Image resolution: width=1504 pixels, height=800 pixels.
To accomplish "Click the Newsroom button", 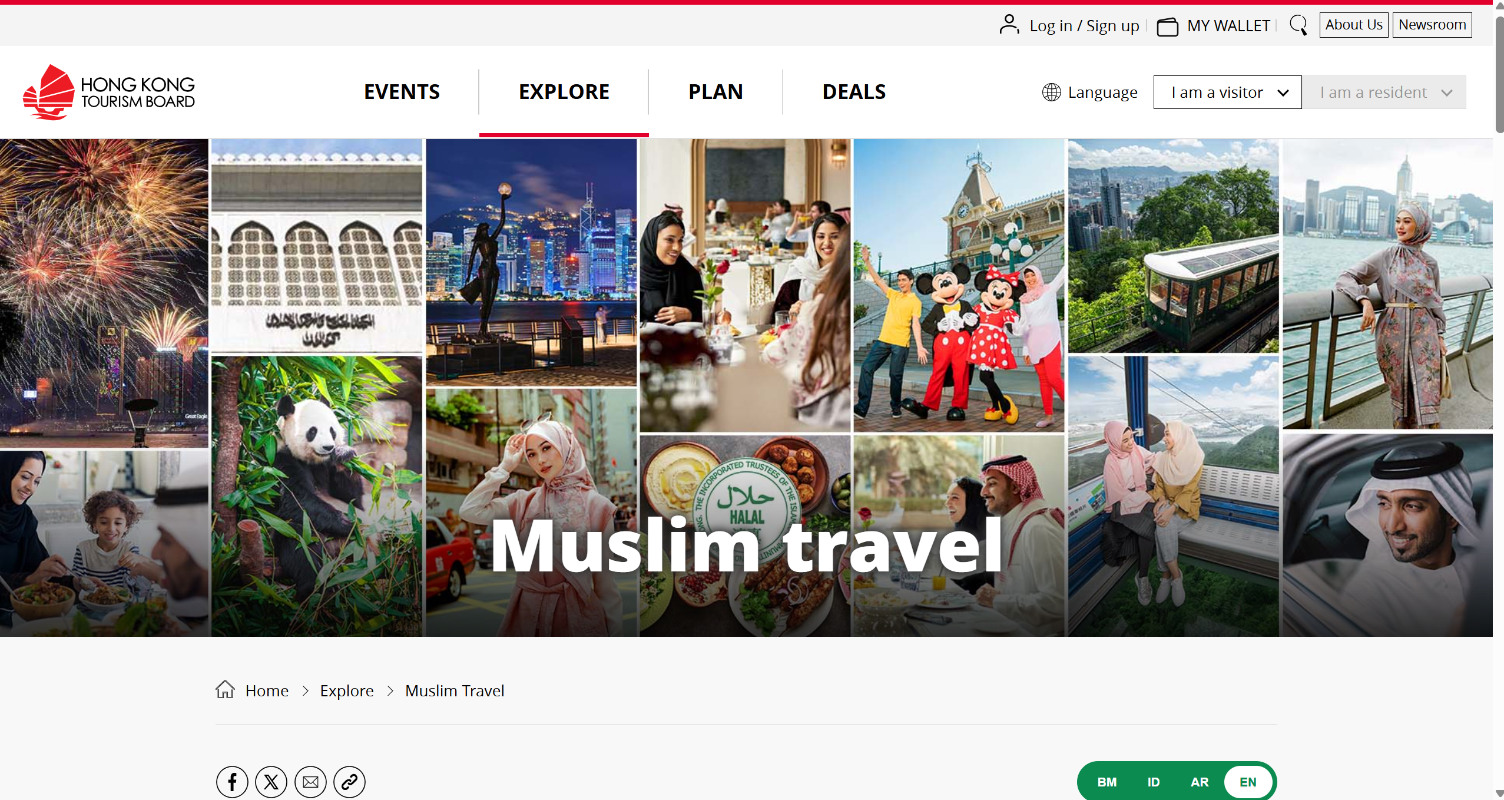I will click(x=1432, y=25).
